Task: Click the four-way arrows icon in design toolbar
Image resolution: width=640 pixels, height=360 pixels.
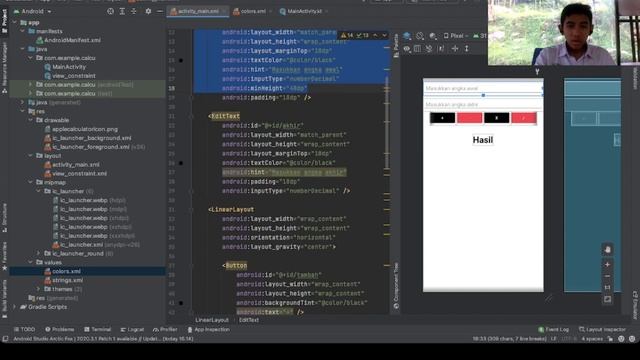Action: coord(455,49)
